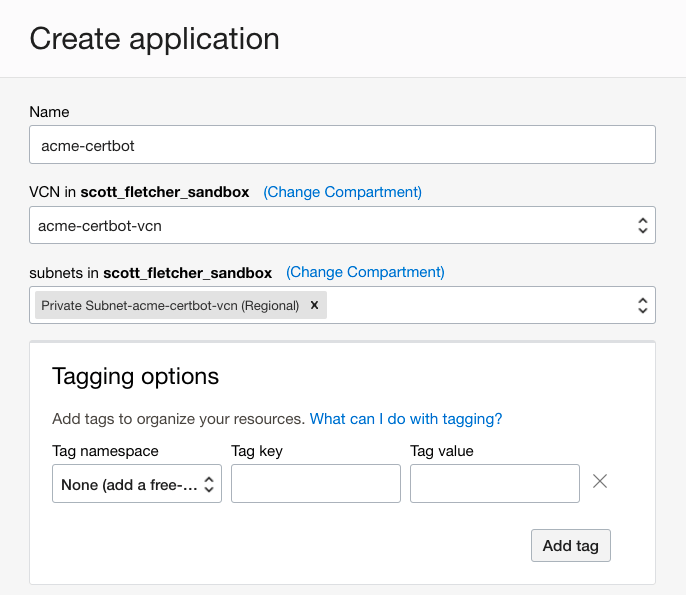Open What can I do with tagging?
Screen dimensions: 686x595
click(x=406, y=419)
